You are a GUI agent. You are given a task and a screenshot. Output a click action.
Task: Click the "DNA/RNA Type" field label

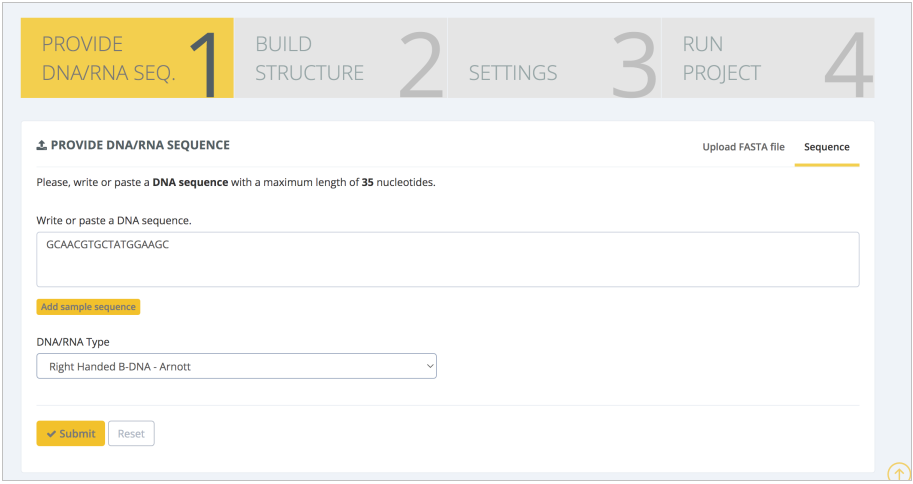73,342
